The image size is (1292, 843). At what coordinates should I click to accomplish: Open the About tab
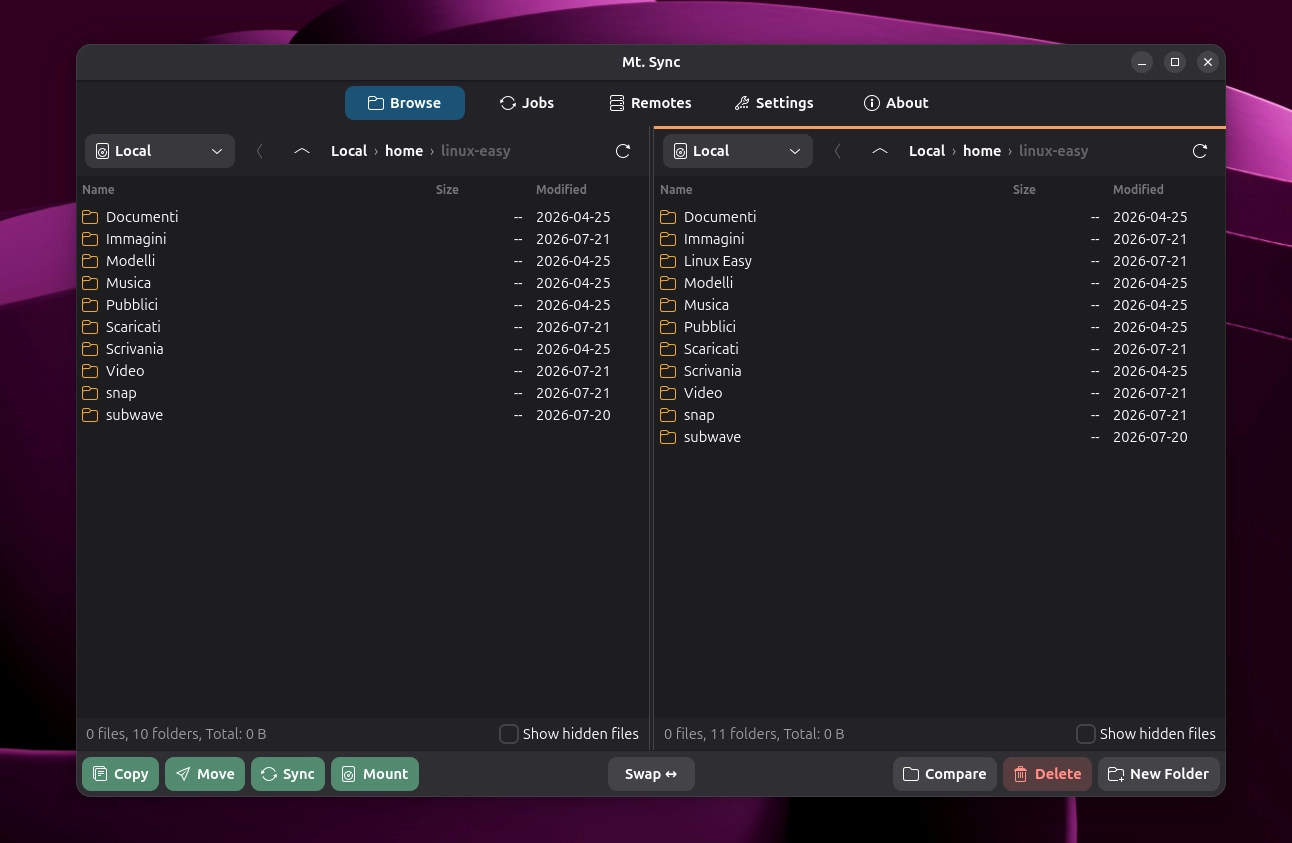(x=896, y=103)
